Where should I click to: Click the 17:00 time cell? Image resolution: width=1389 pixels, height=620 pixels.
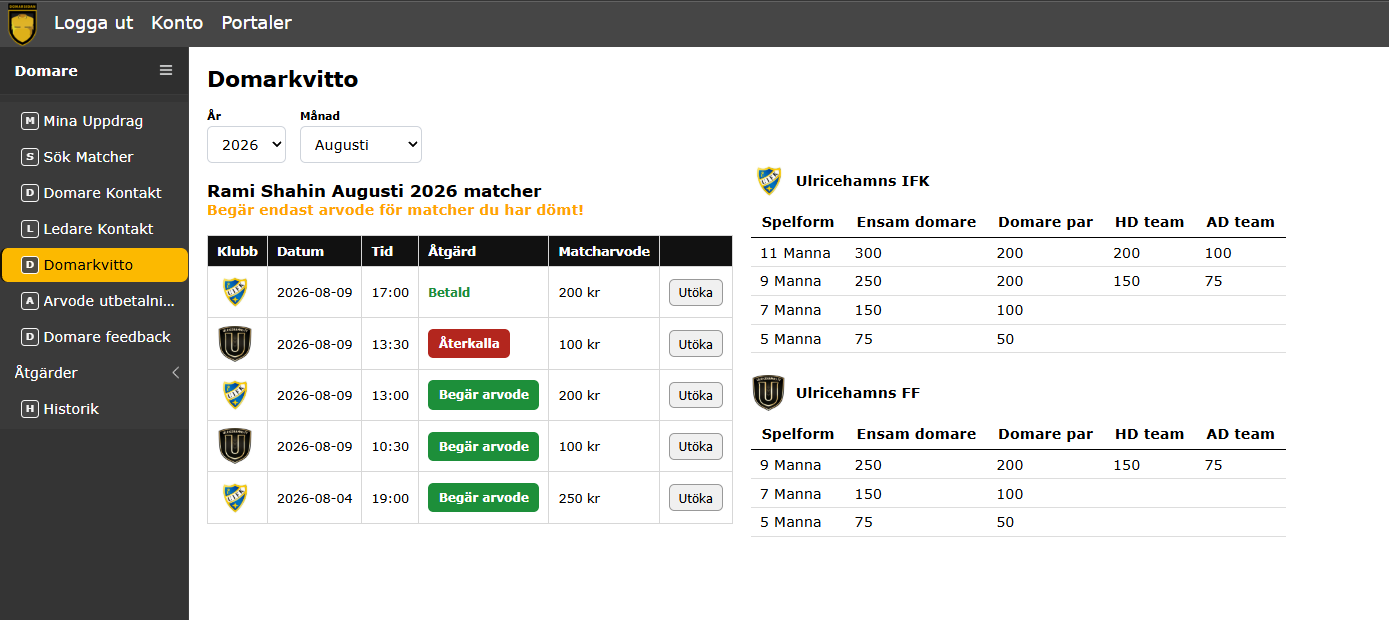click(390, 293)
